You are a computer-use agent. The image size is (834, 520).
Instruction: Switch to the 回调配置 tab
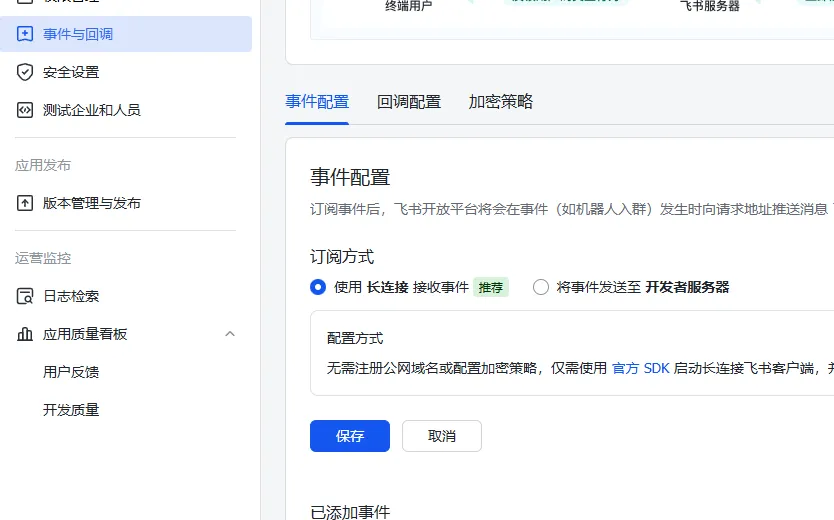(408, 102)
